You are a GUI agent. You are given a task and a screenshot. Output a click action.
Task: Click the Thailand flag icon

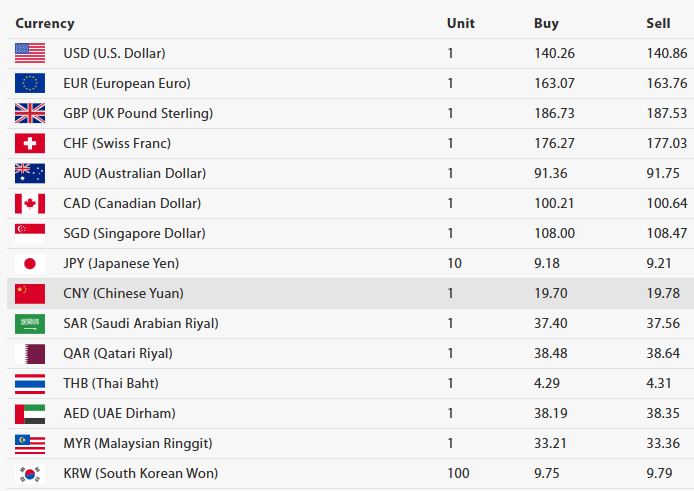click(x=30, y=383)
